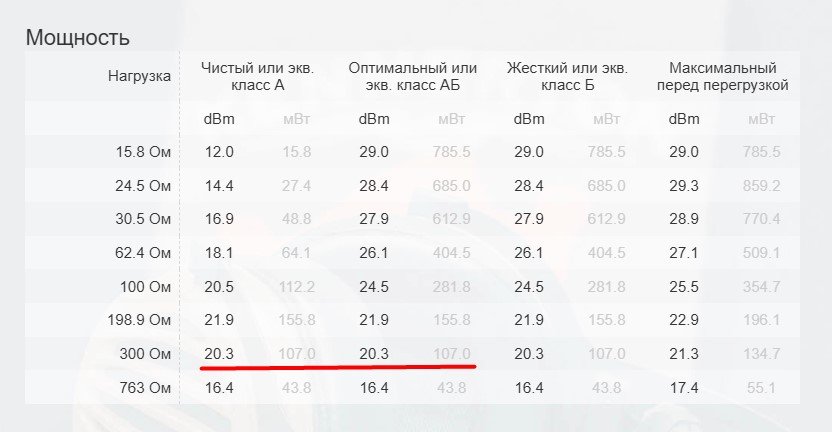This screenshot has height=432, width=832.
Task: Click the Жесткий или экв. класс Б header
Action: tap(568, 76)
